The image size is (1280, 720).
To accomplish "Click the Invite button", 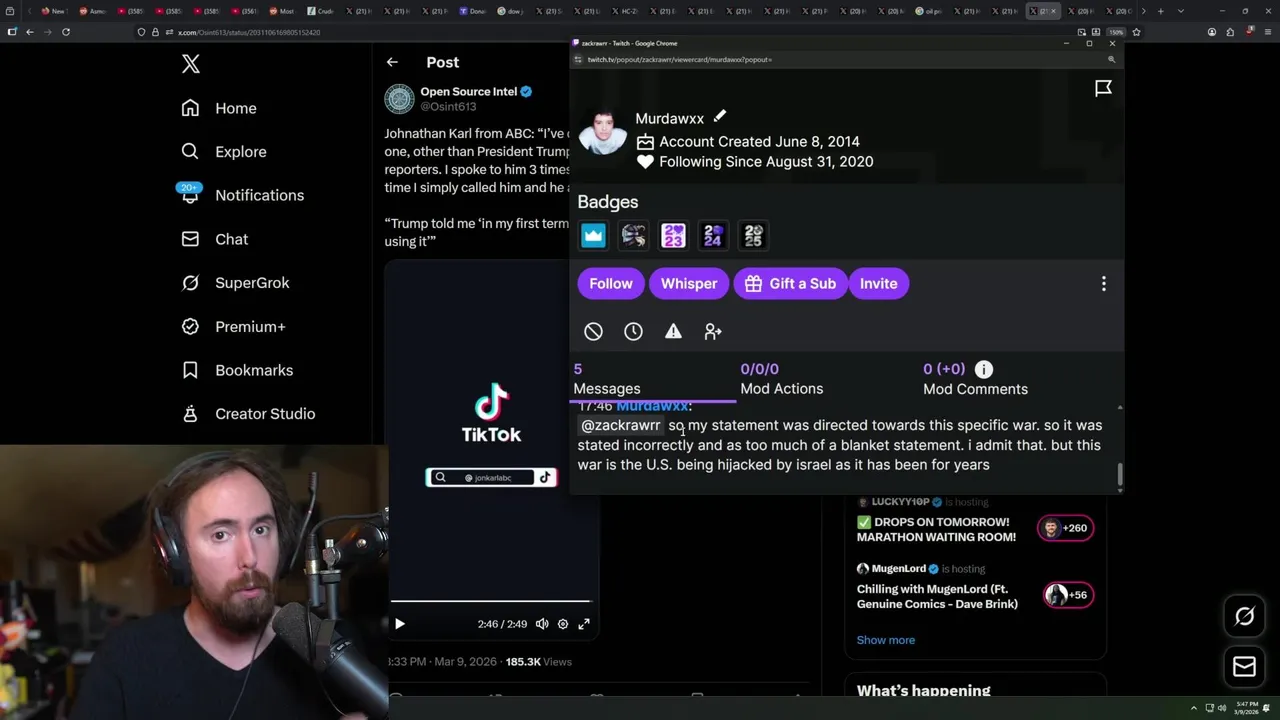I will click(x=879, y=284).
